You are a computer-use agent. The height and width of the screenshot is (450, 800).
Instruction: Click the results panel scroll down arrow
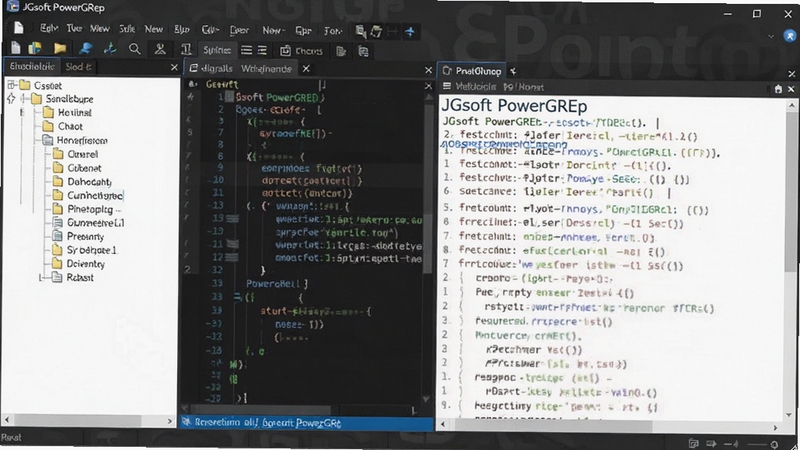791,414
